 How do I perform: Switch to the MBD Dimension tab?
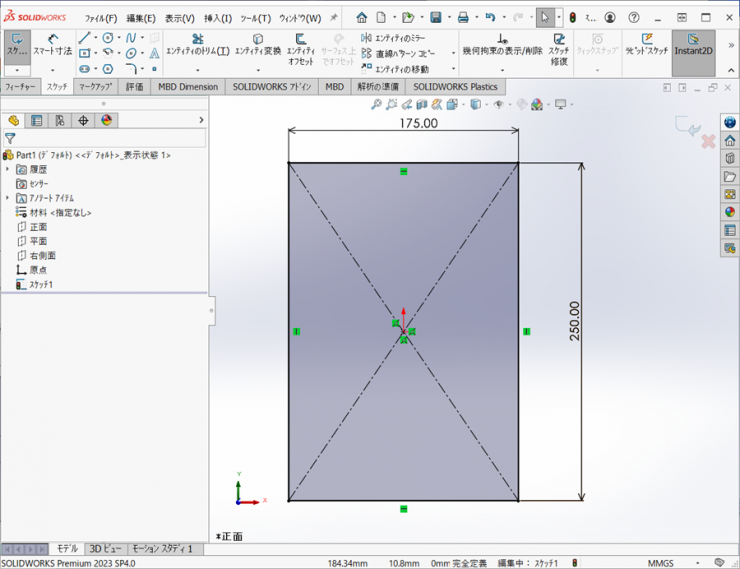[x=188, y=87]
